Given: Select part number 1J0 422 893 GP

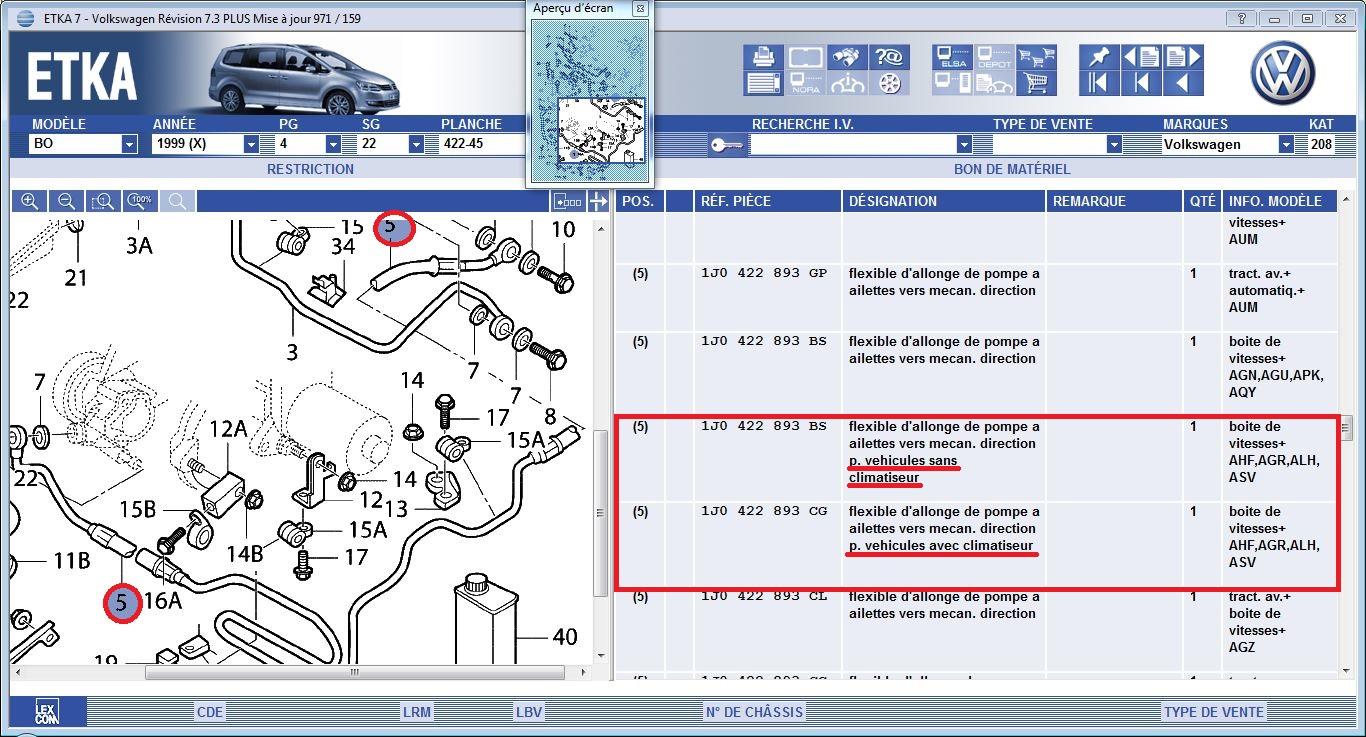Looking at the screenshot, I should (764, 273).
